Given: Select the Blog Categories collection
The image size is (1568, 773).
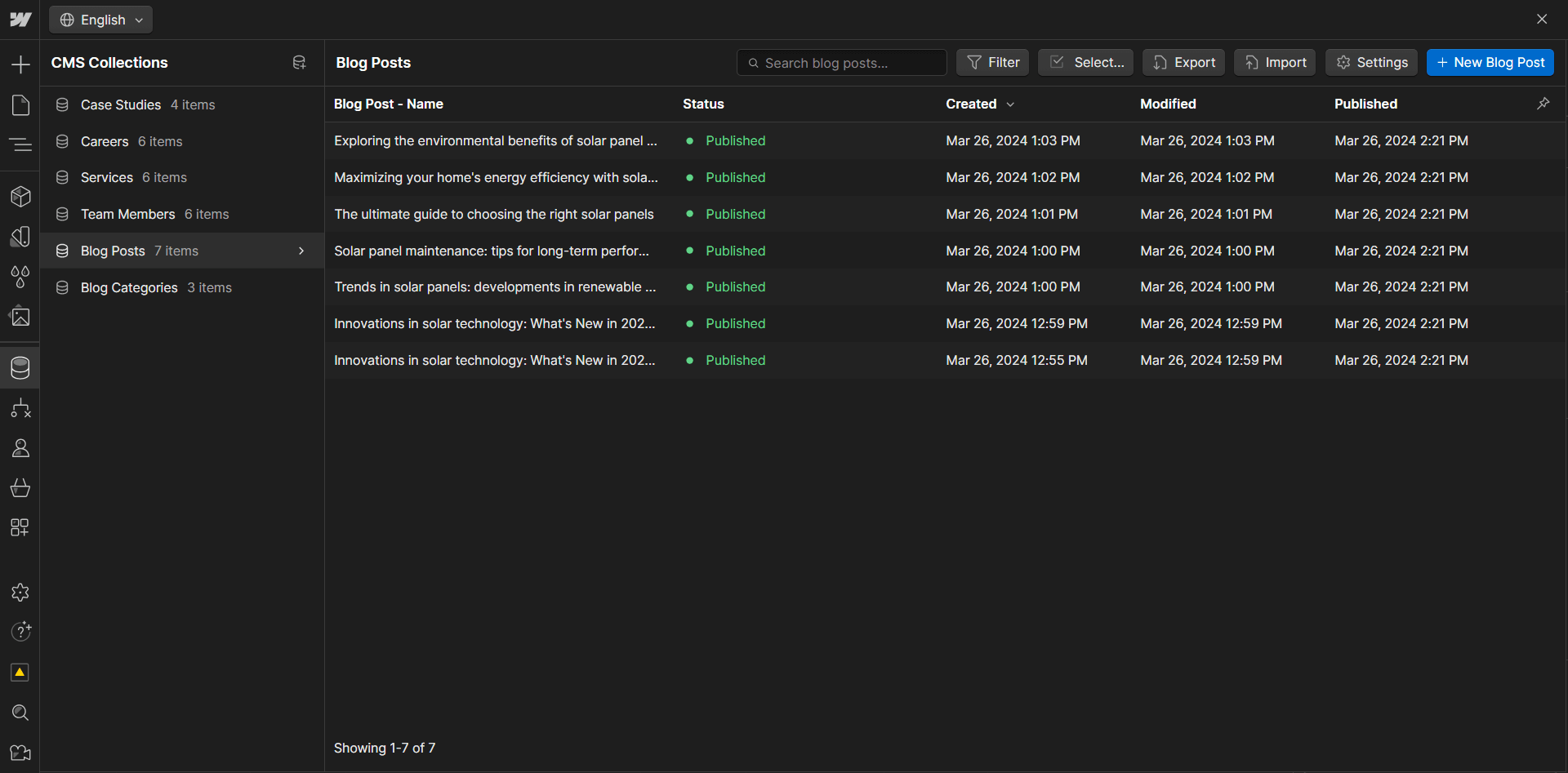Looking at the screenshot, I should coord(182,287).
